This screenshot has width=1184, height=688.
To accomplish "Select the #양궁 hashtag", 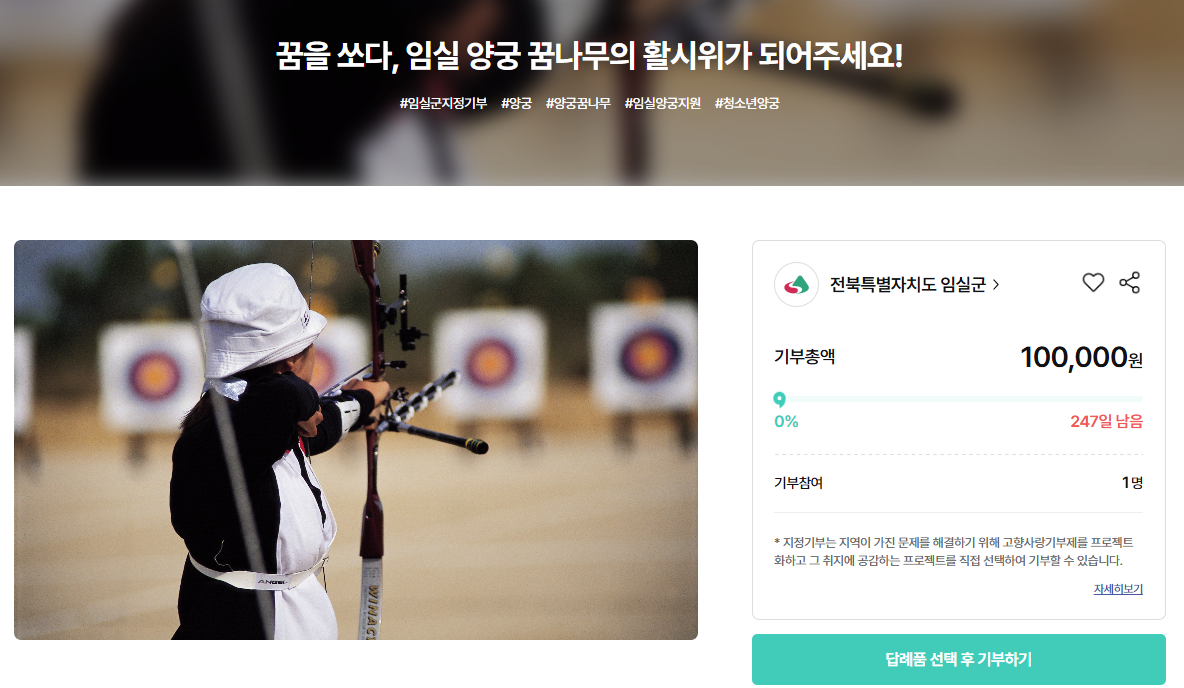I will (x=516, y=103).
